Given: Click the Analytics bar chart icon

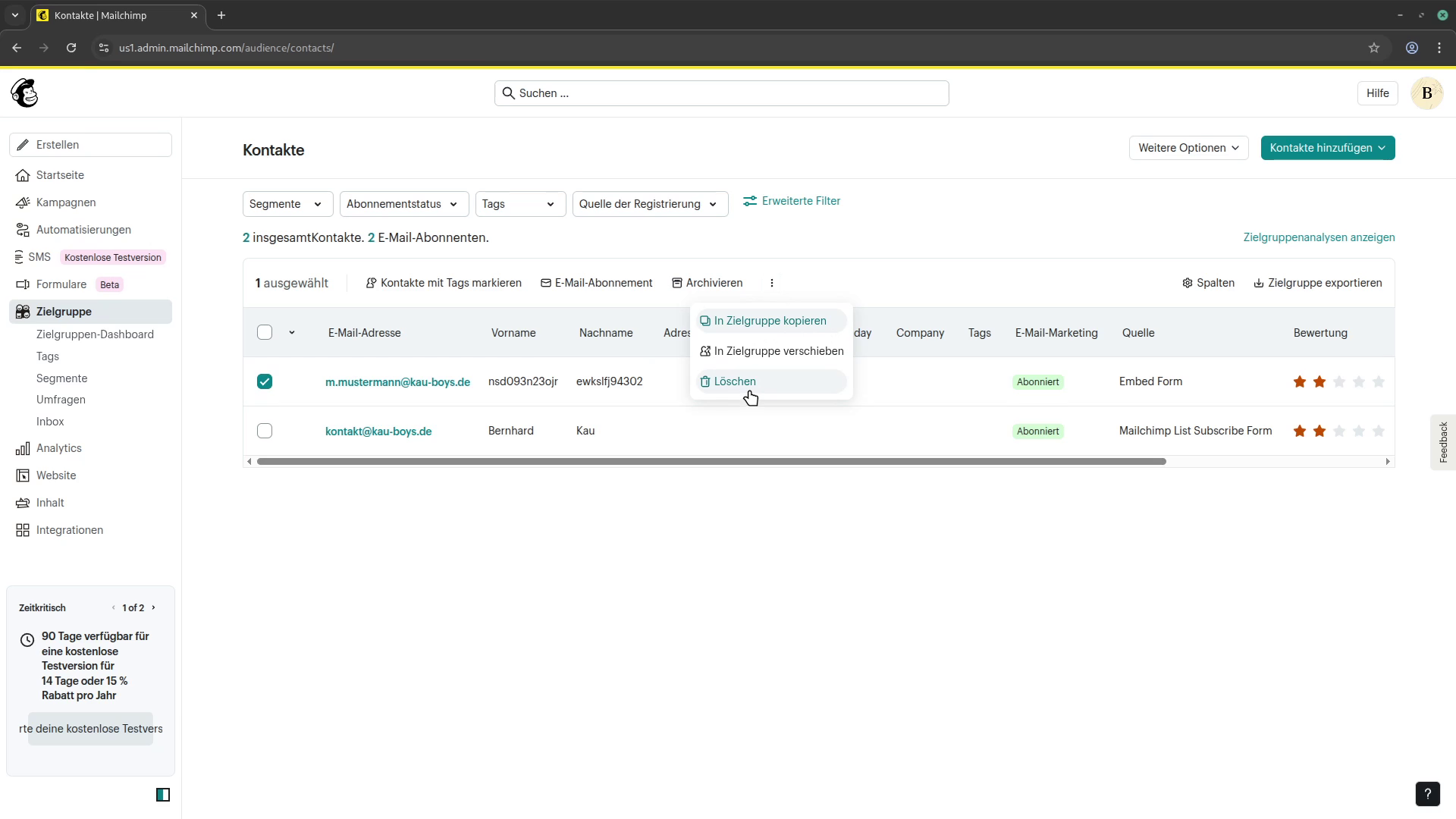Looking at the screenshot, I should (23, 448).
